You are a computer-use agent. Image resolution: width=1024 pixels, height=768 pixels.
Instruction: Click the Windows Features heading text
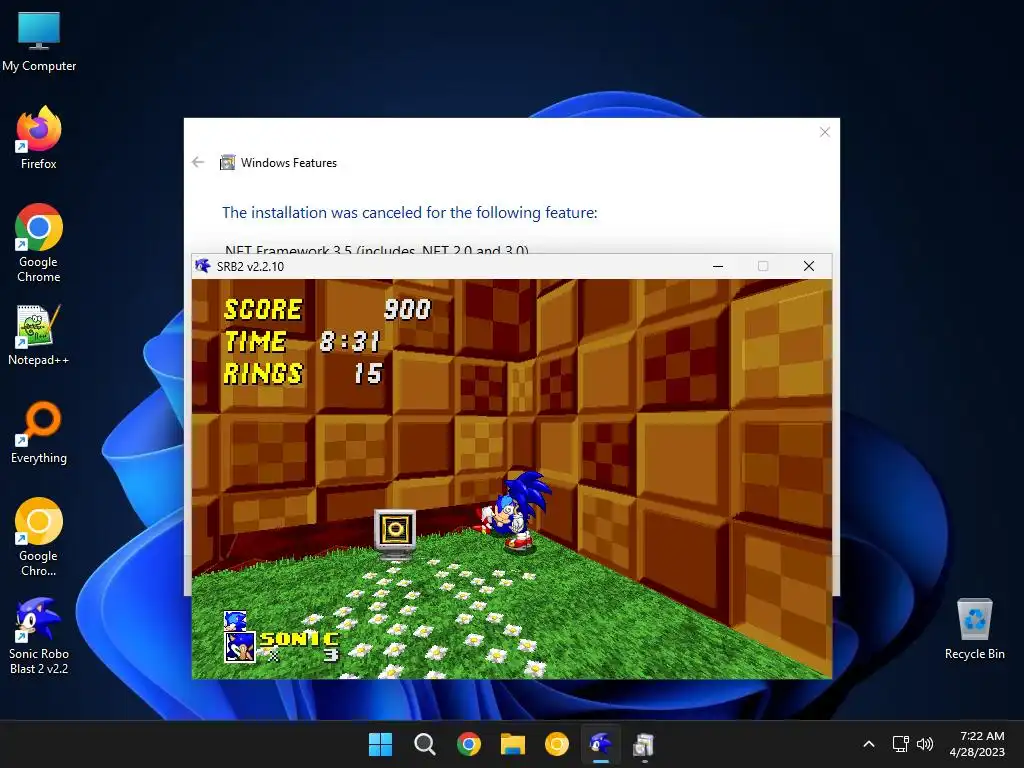tap(289, 163)
